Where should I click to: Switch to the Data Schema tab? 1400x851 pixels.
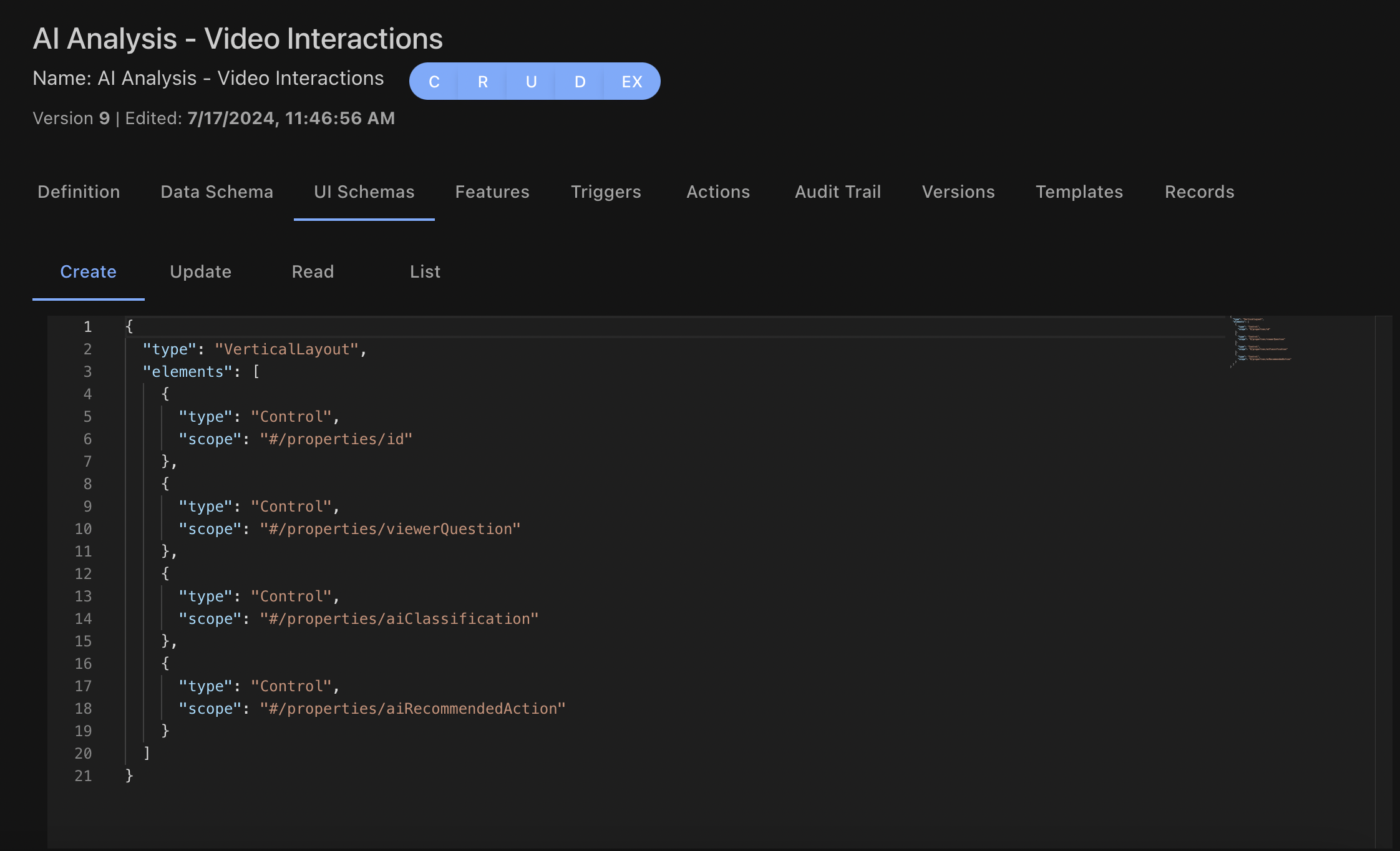[x=216, y=192]
